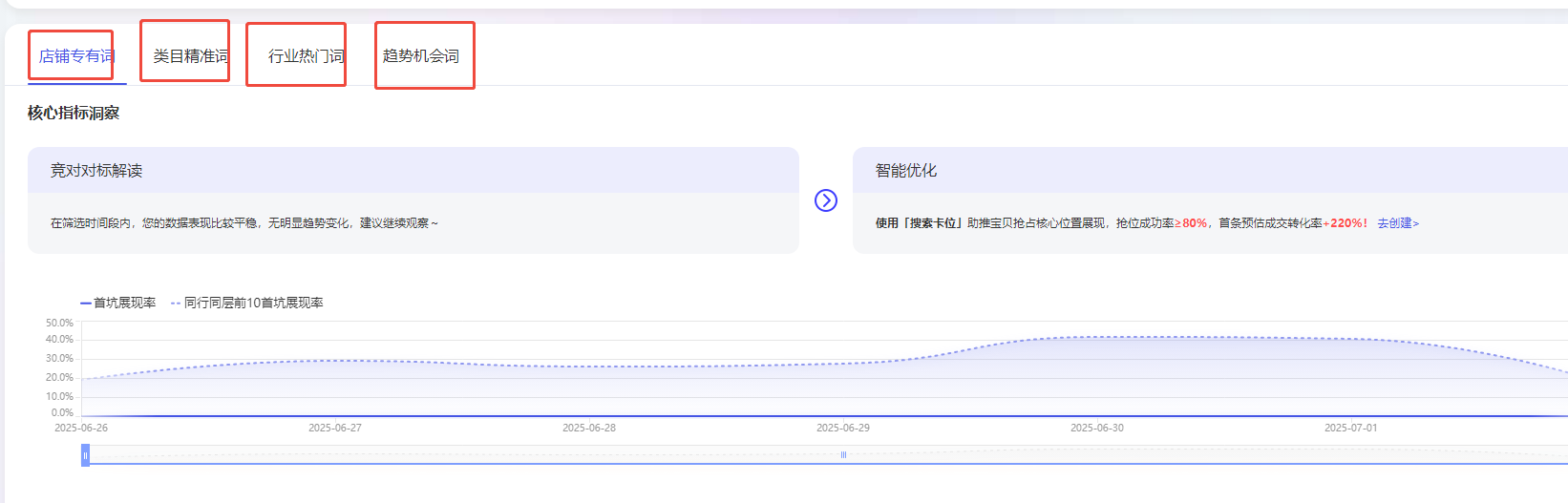Open the 类目精准词 tab
The image size is (1568, 503).
(190, 56)
